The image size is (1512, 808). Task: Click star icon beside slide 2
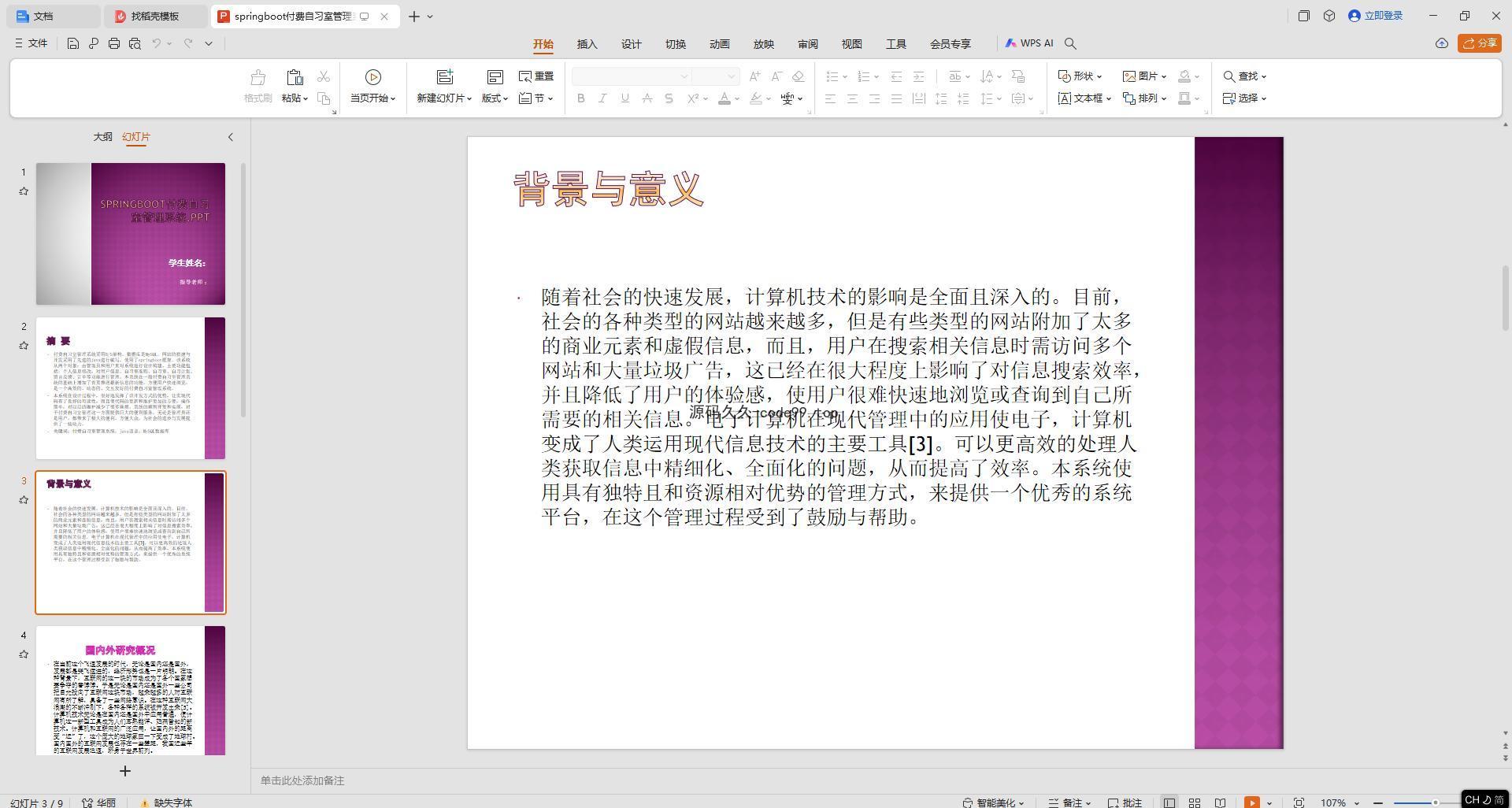pyautogui.click(x=24, y=346)
